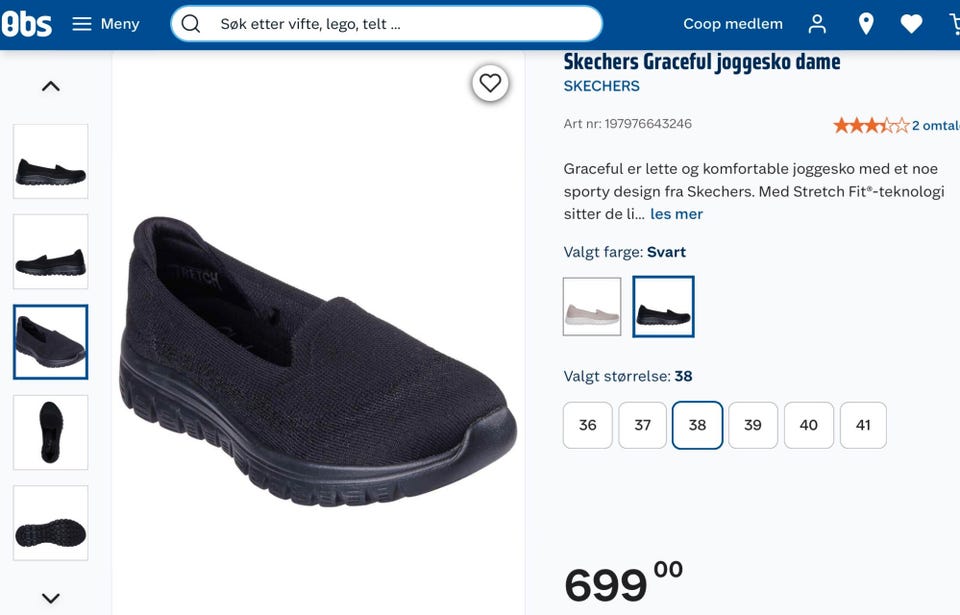Open the Coop medlem link
Viewport: 960px width, 615px height.
click(x=733, y=24)
